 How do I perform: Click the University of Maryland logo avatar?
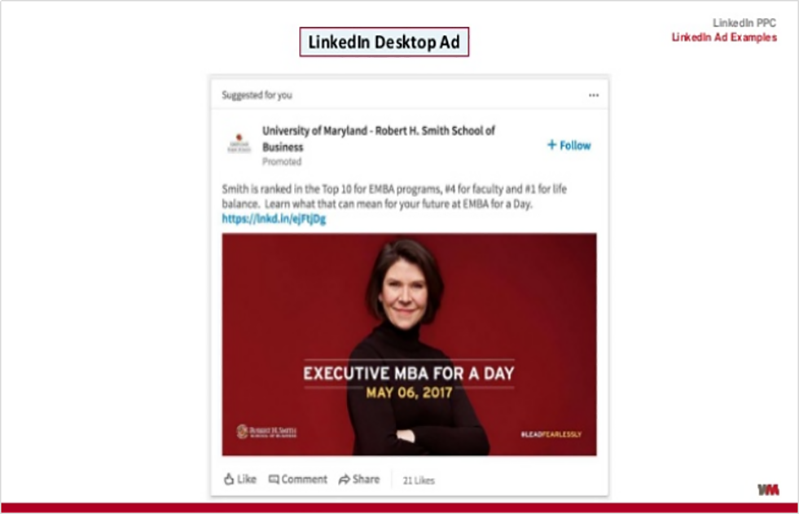pyautogui.click(x=239, y=143)
